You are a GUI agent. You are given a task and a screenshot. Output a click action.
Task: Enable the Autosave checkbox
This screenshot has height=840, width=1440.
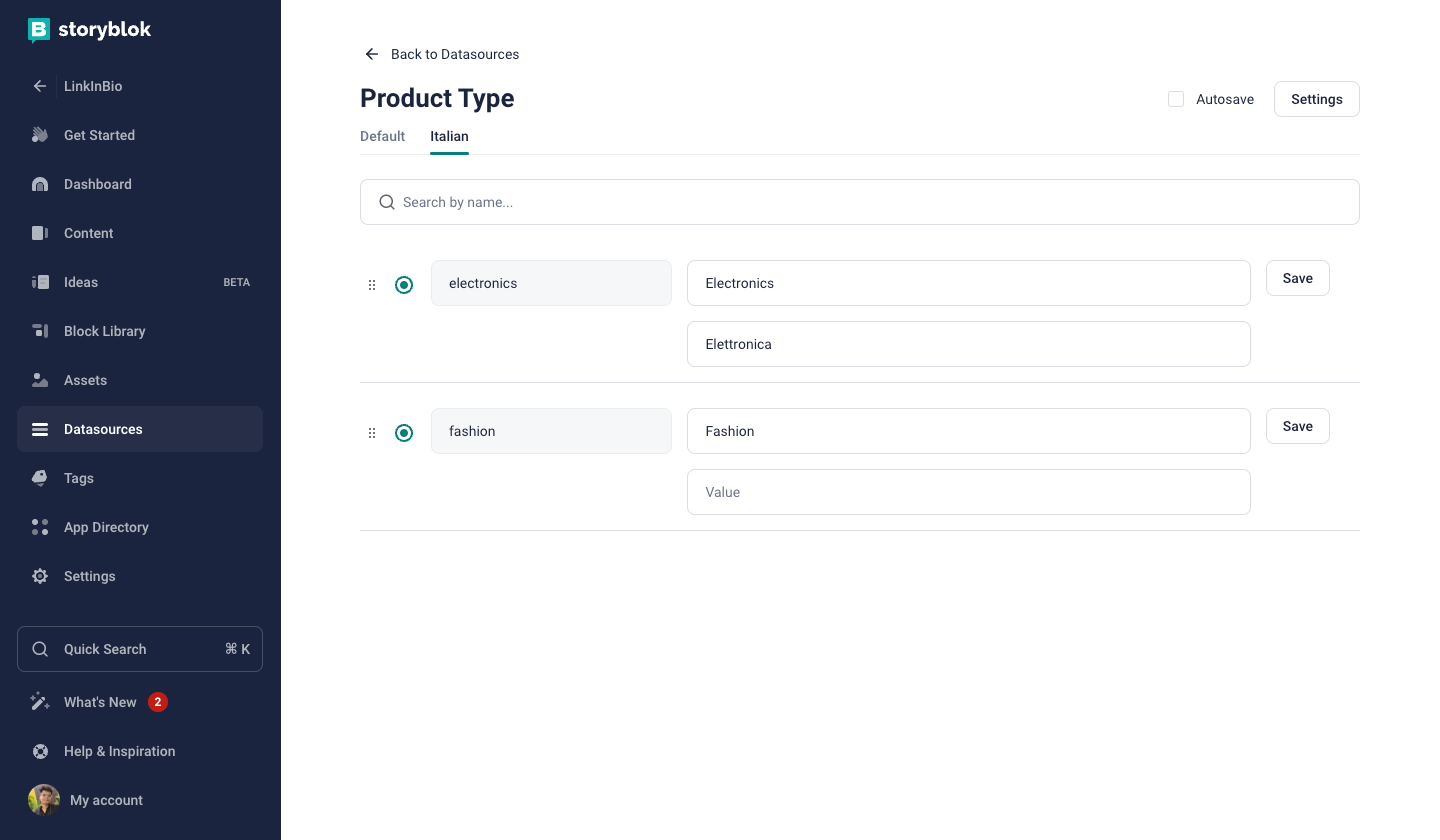pyautogui.click(x=1176, y=99)
